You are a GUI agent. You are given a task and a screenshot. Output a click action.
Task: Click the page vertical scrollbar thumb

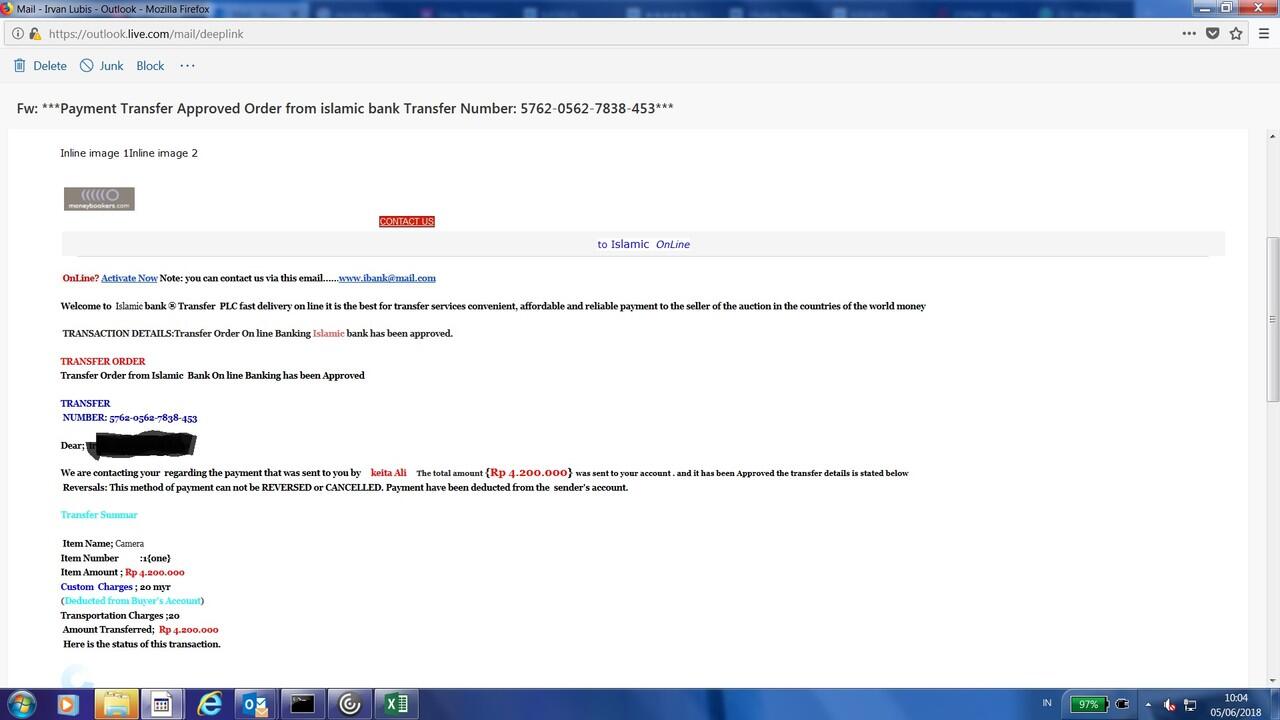pyautogui.click(x=1272, y=318)
